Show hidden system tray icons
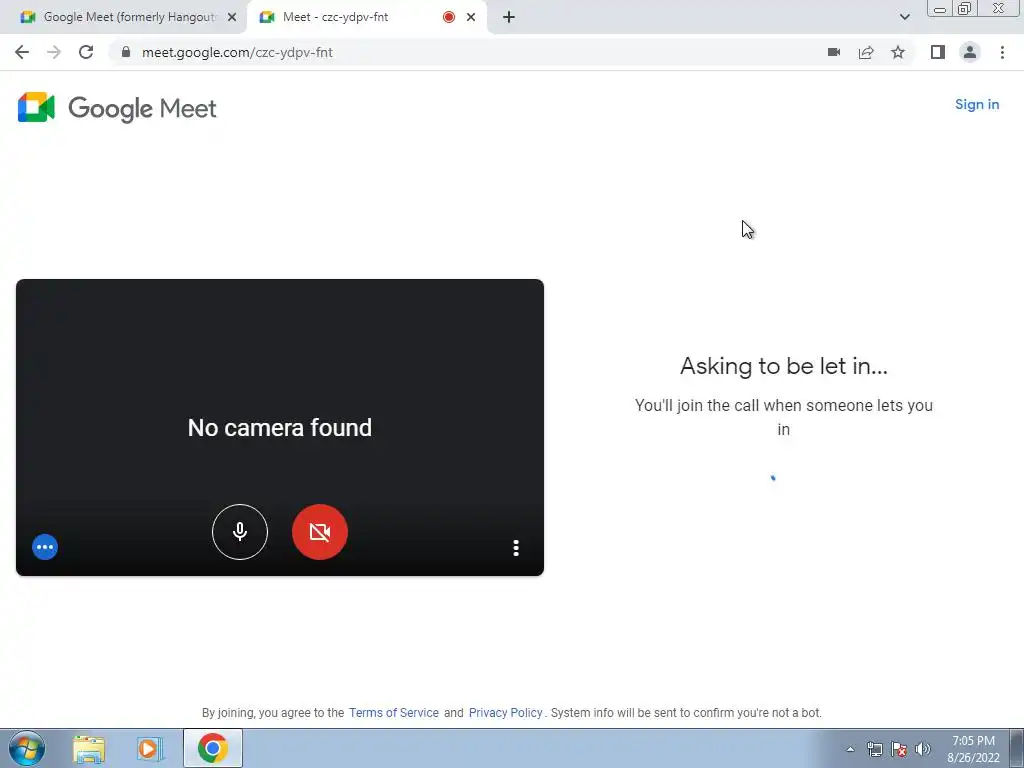Image resolution: width=1024 pixels, height=768 pixels. pyautogui.click(x=850, y=749)
